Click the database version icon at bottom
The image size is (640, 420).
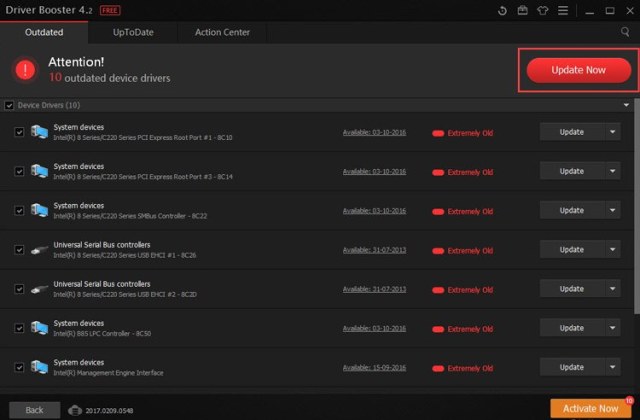point(77,409)
